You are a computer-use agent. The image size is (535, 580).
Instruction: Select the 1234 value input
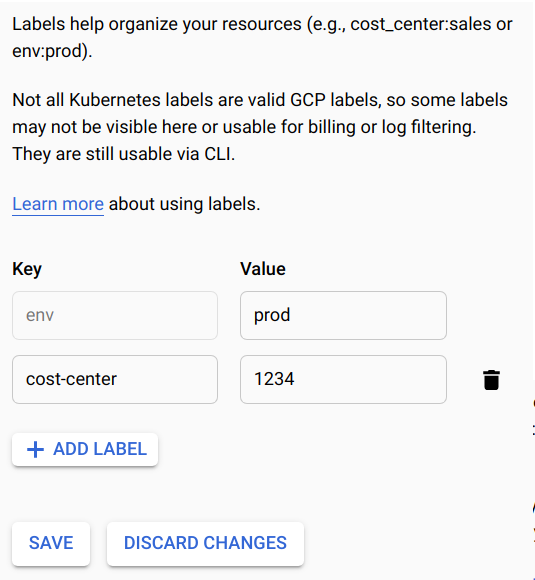(x=343, y=380)
